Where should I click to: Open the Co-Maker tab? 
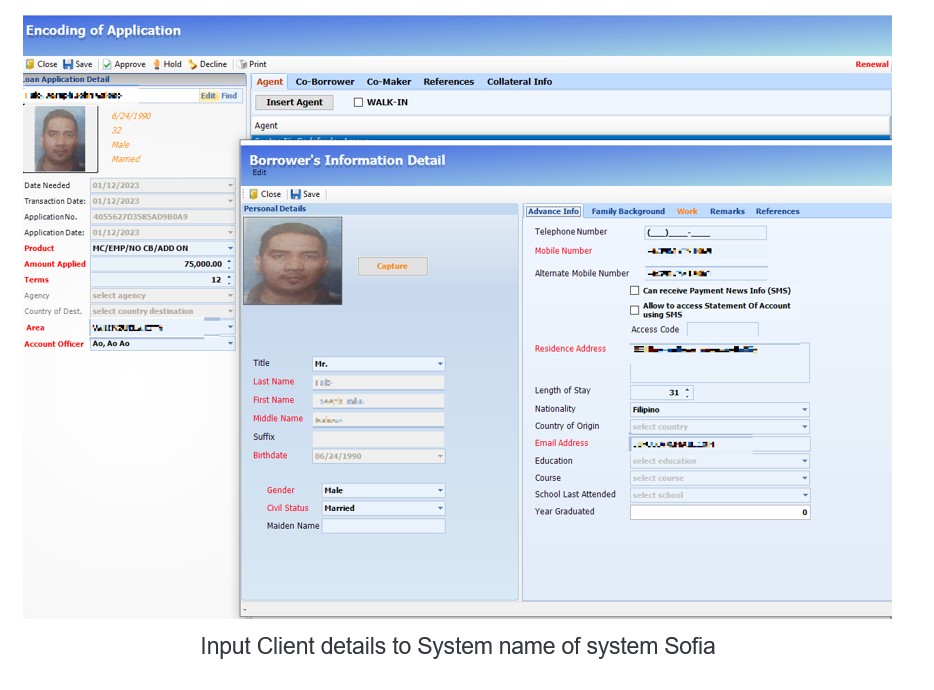point(388,82)
